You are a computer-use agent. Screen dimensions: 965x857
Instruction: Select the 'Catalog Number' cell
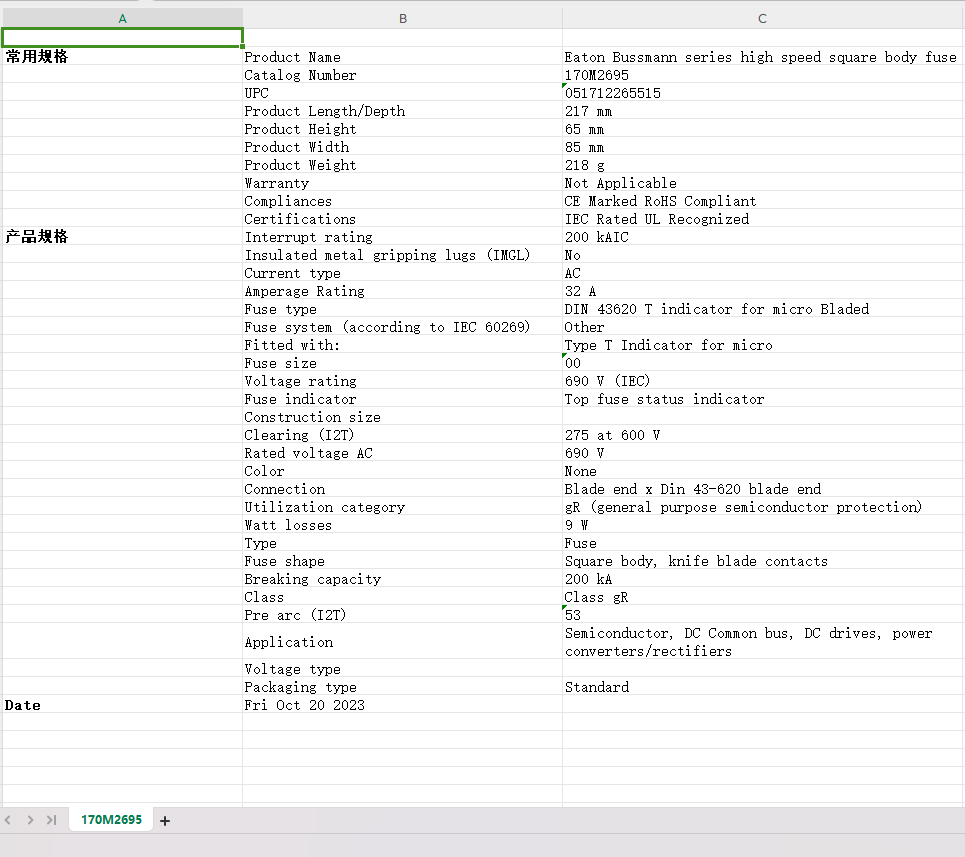click(402, 74)
